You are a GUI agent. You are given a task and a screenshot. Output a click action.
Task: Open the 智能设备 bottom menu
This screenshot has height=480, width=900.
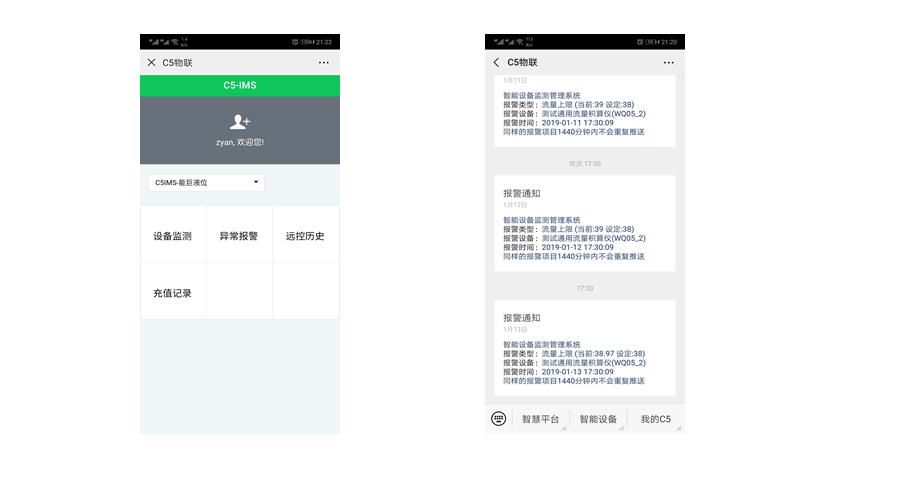coord(598,419)
